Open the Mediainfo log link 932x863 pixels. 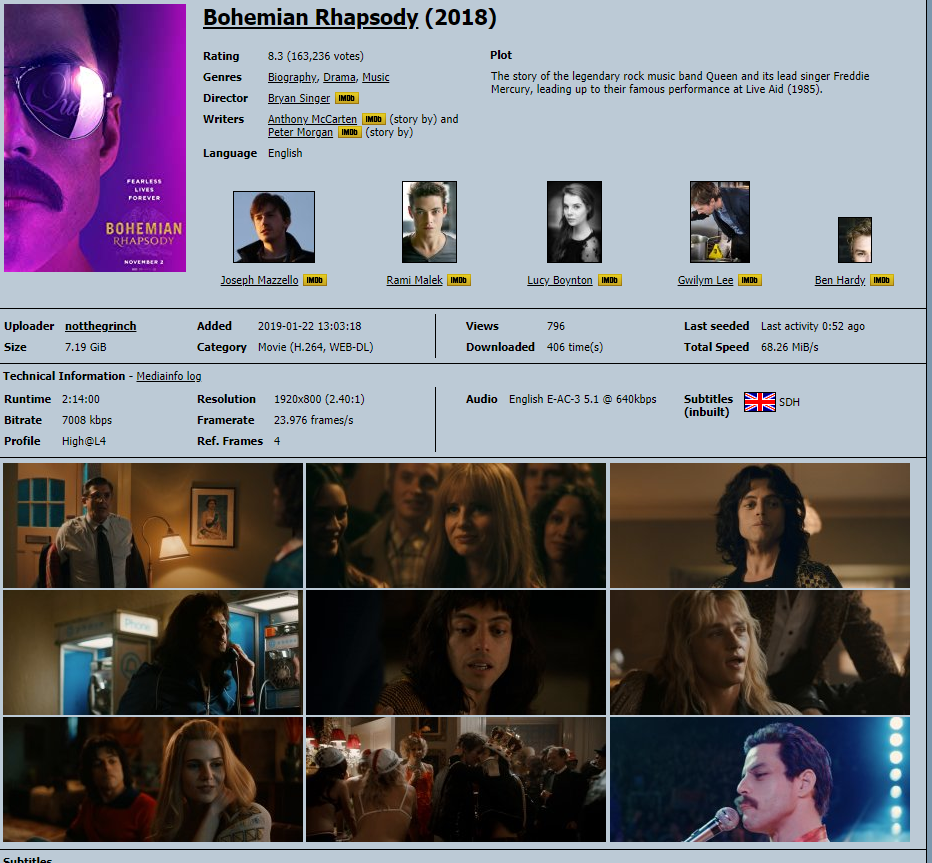point(169,376)
